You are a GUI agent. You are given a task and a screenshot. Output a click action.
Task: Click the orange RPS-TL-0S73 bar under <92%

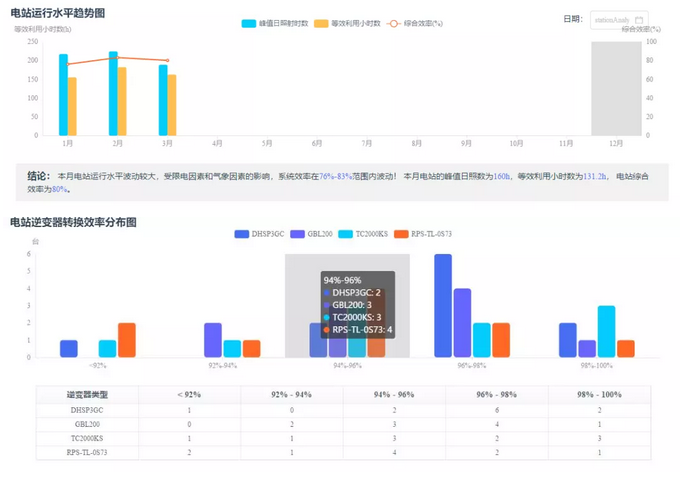pos(126,340)
